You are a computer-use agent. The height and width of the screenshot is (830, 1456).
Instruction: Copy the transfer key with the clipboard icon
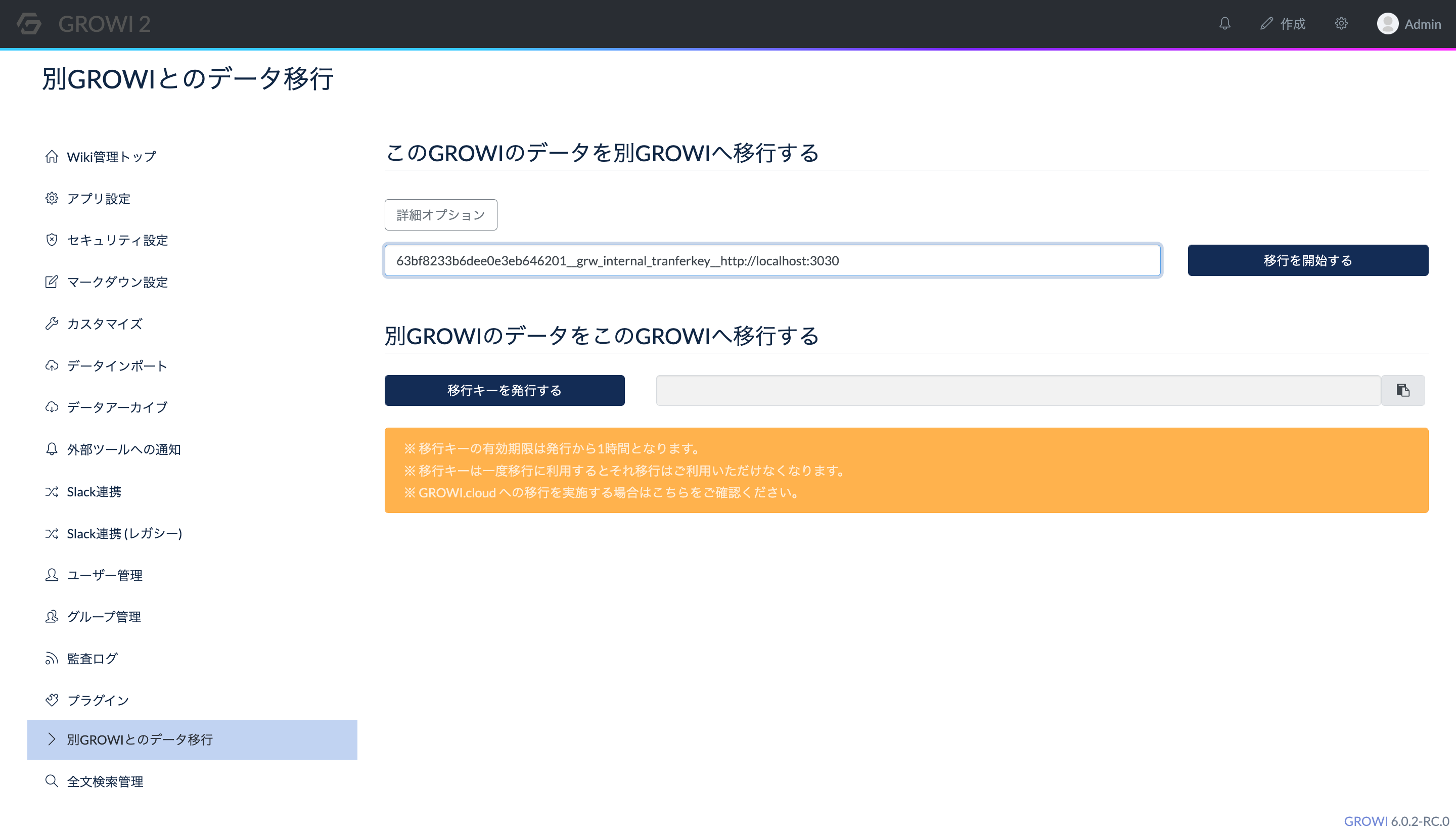pyautogui.click(x=1402, y=391)
